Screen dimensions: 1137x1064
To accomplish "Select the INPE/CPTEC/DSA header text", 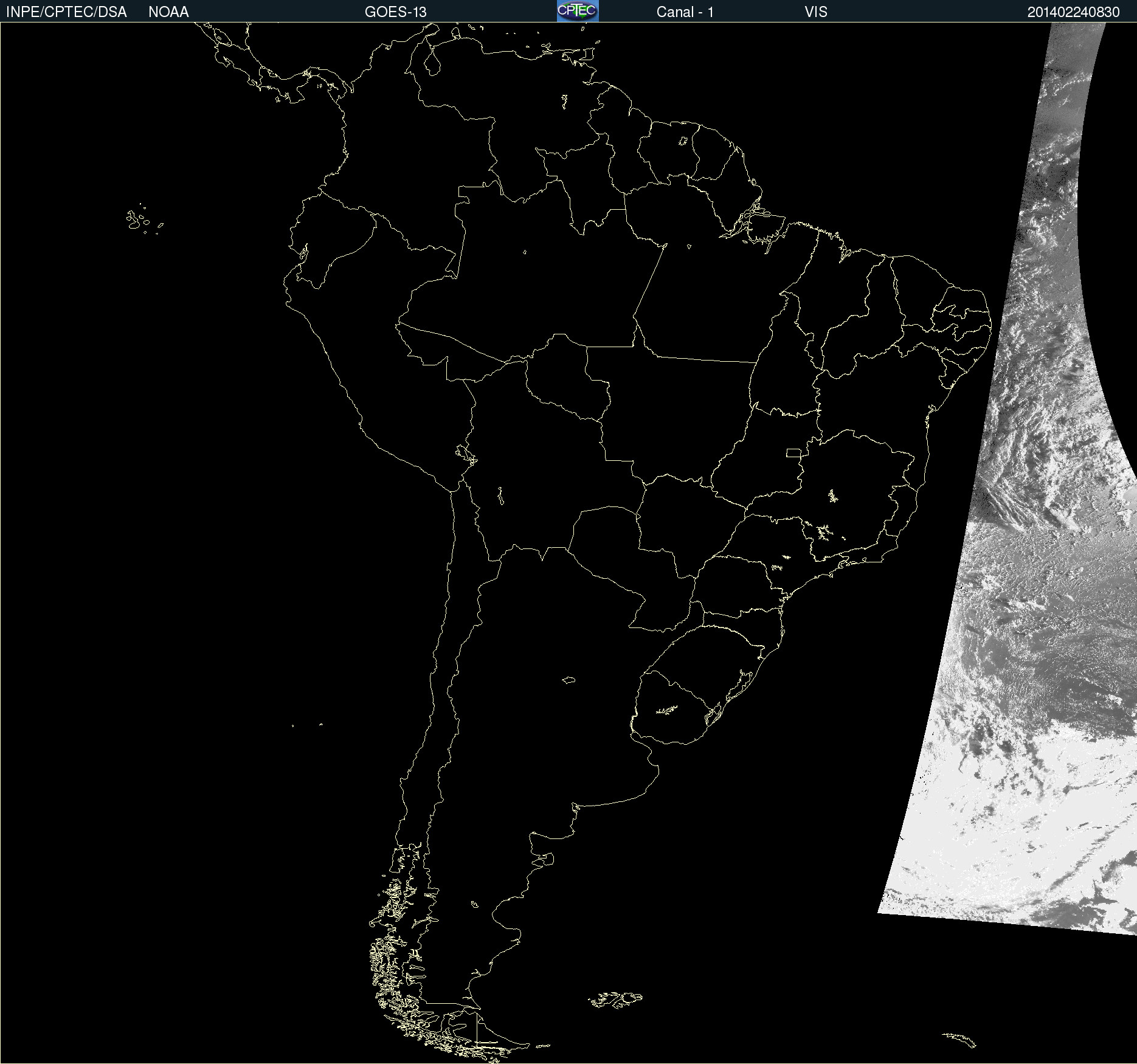I will point(66,12).
